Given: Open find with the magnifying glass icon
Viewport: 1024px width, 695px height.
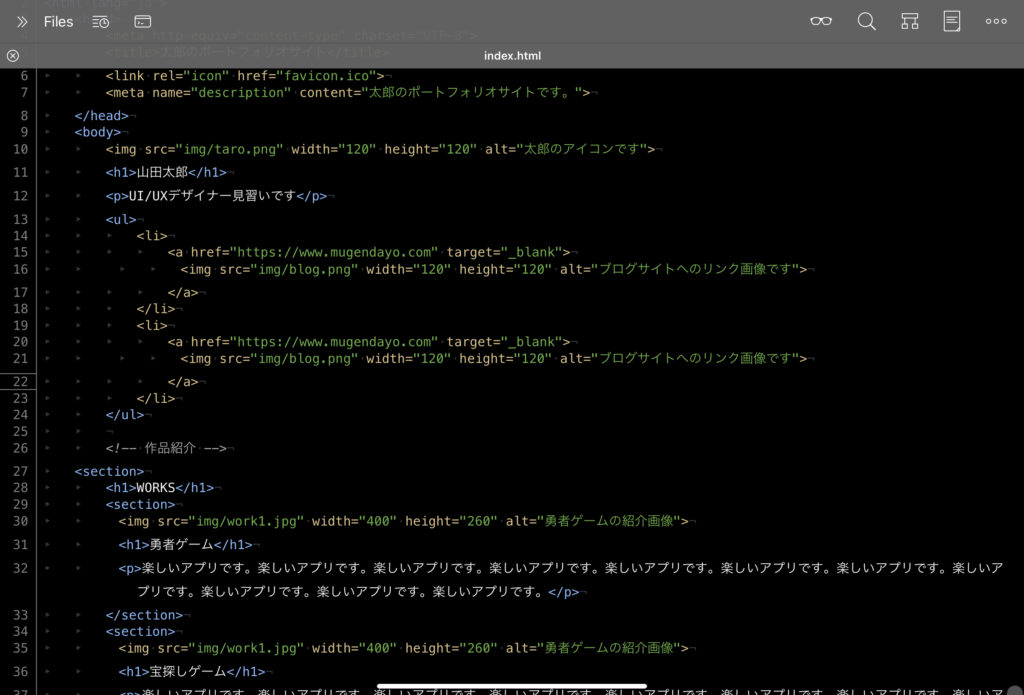Looking at the screenshot, I should pyautogui.click(x=866, y=21).
